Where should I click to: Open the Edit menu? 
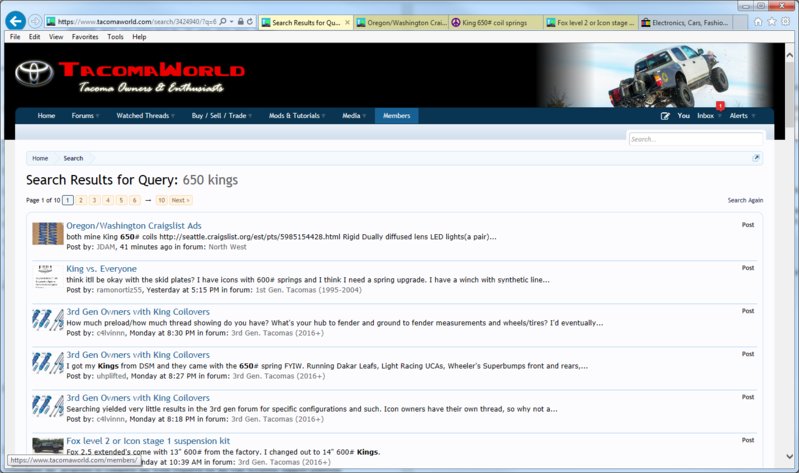pos(34,37)
